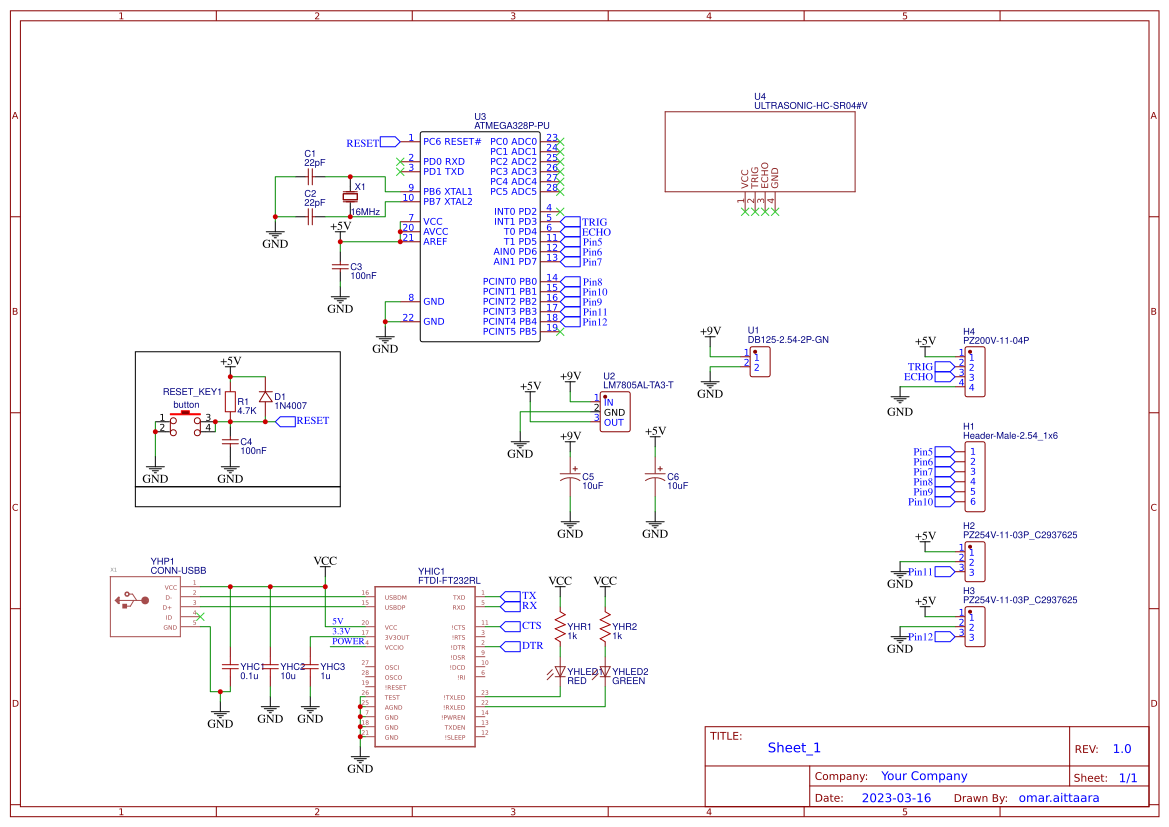Click the RESET_KEY1 push button symbol

pos(186,424)
